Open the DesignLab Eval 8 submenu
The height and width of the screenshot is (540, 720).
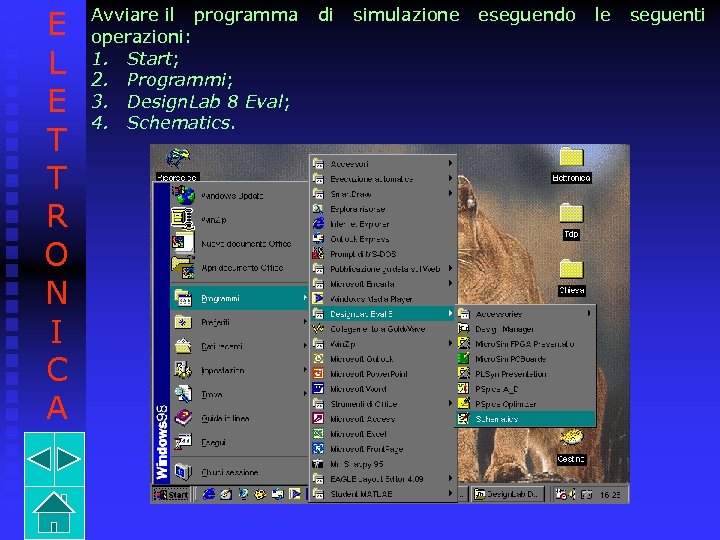[x=383, y=314]
